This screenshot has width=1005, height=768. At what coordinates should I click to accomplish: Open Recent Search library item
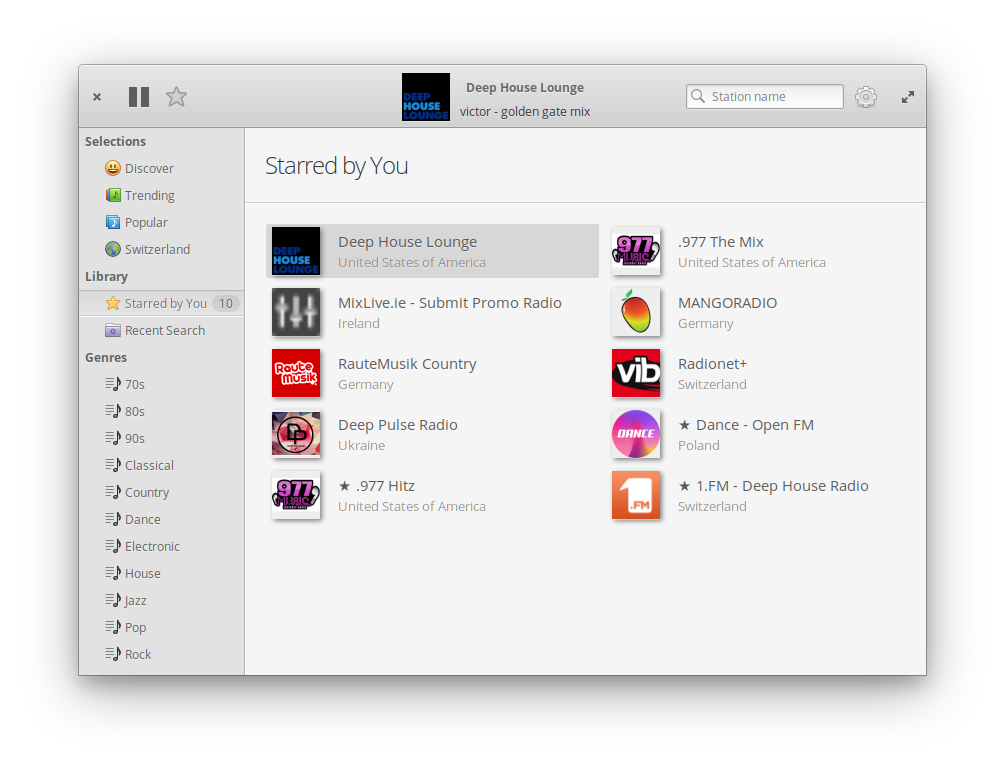click(x=162, y=330)
